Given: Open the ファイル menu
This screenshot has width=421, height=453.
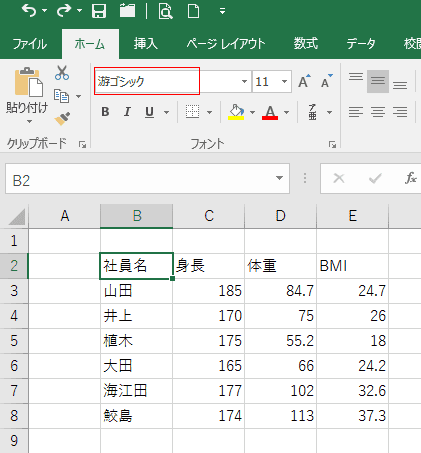Looking at the screenshot, I should (x=29, y=44).
